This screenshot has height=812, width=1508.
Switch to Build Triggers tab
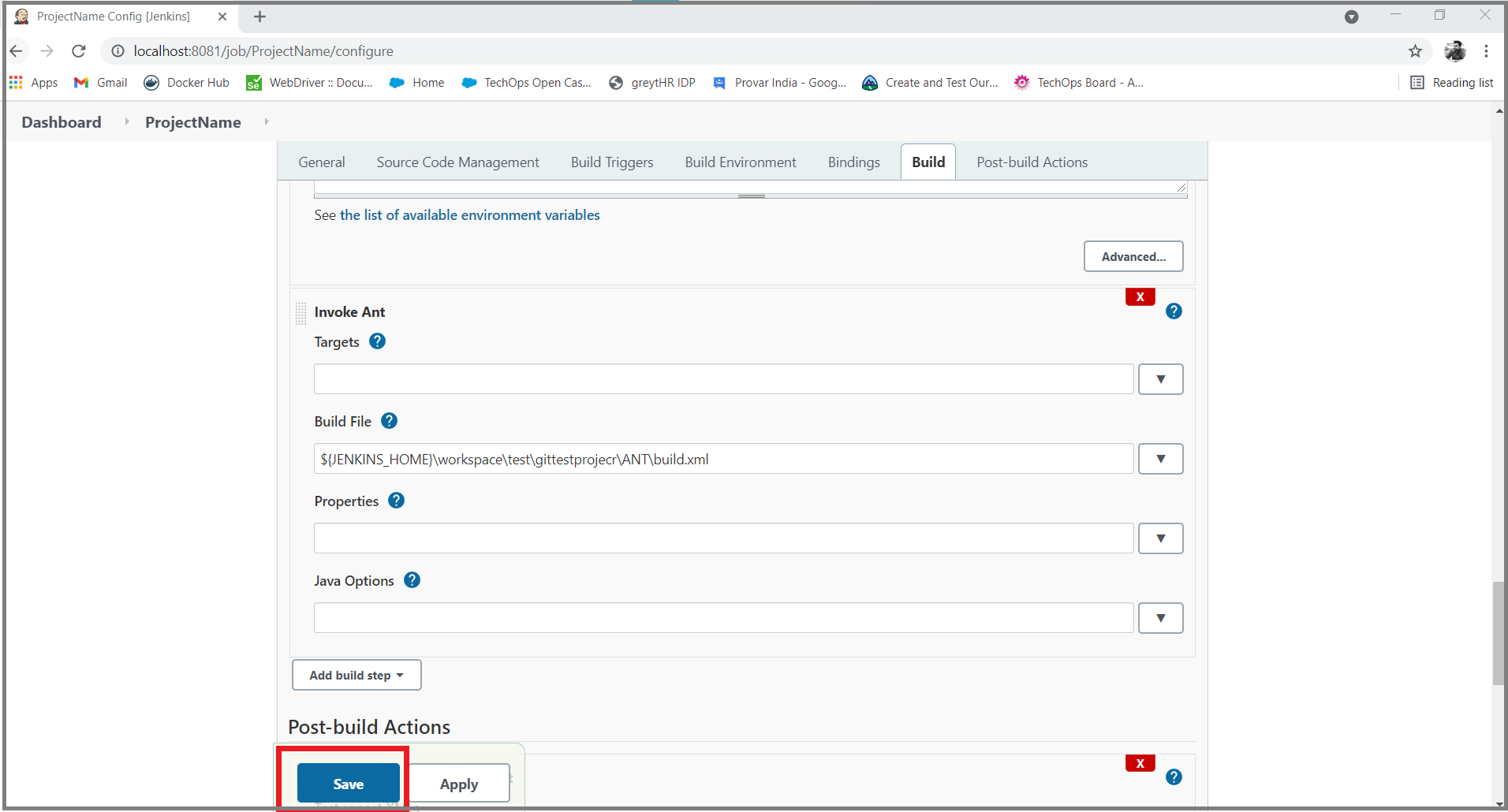pos(612,162)
